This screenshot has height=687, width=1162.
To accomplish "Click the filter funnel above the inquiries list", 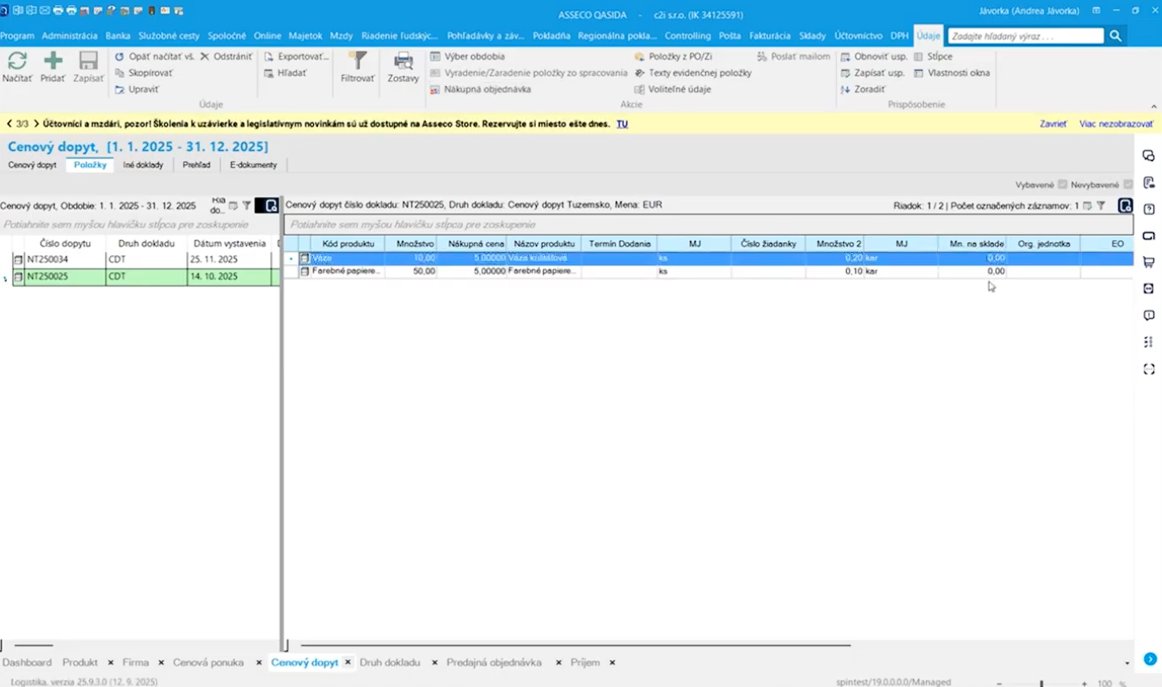I will point(247,205).
